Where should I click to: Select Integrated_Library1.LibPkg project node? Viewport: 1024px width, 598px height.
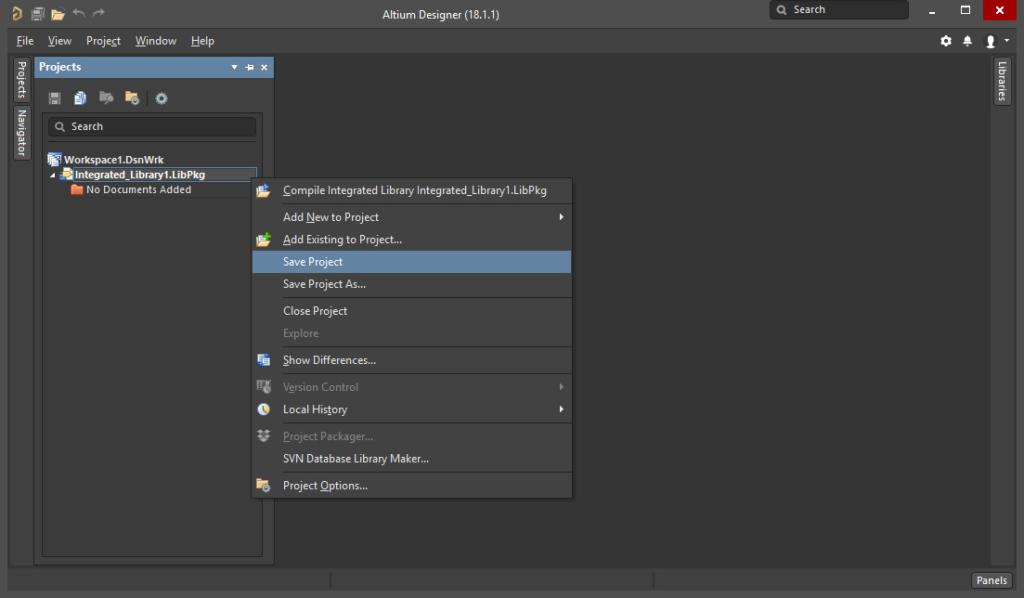point(140,175)
